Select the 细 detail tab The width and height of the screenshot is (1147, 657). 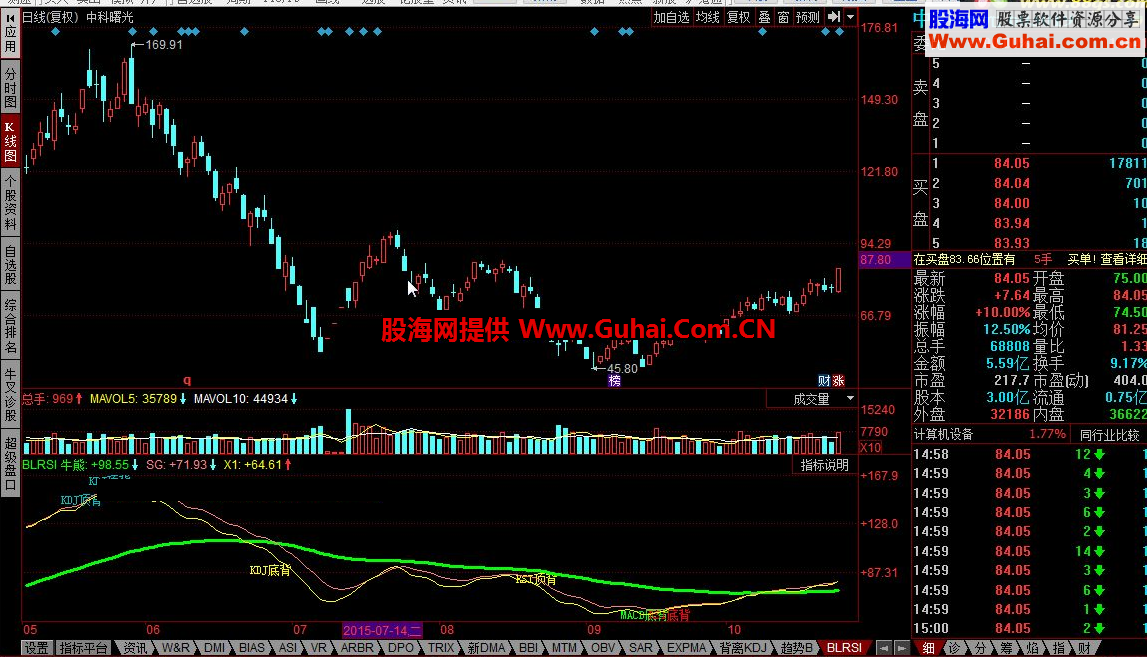[929, 648]
